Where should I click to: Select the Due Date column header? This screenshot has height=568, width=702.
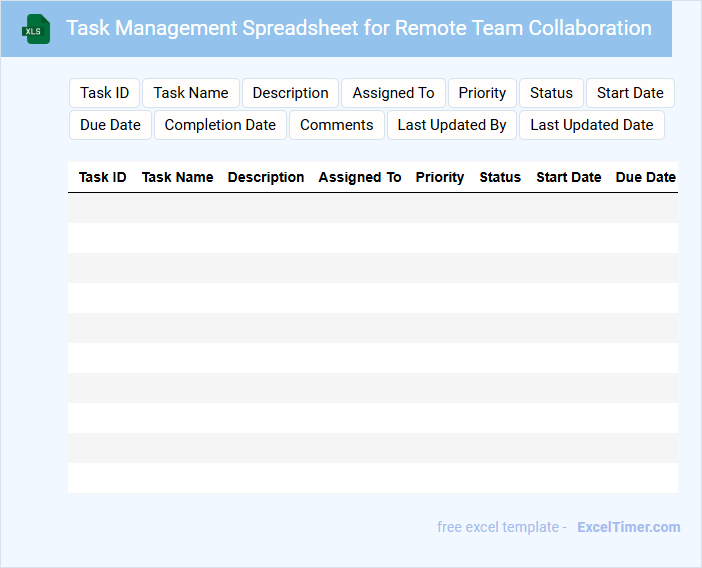coord(645,177)
